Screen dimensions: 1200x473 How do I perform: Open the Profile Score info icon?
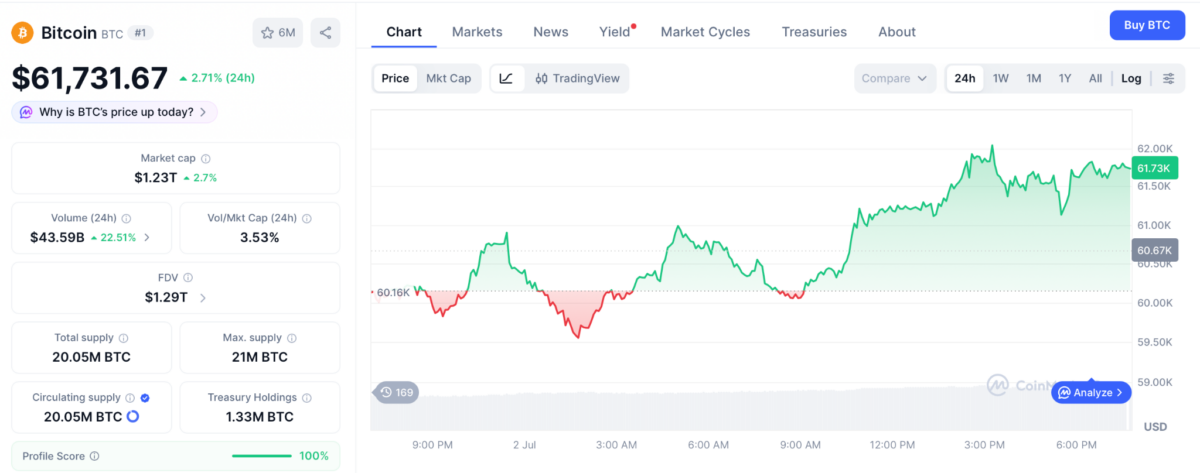point(94,456)
